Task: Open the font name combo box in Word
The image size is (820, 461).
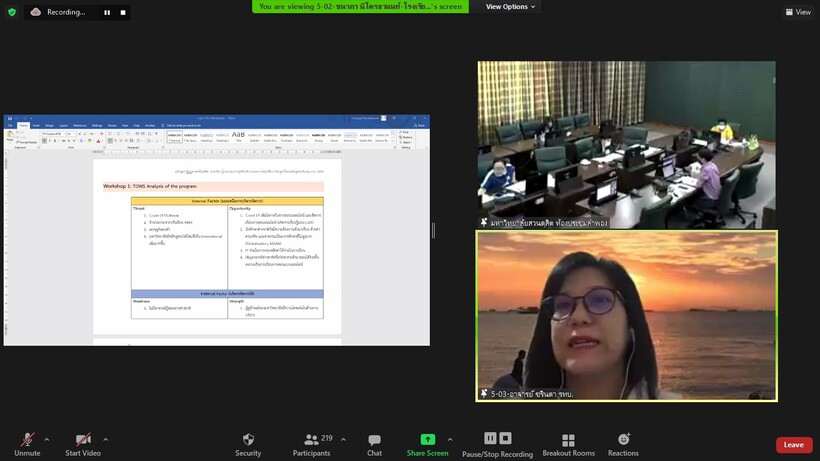Action: (54, 134)
